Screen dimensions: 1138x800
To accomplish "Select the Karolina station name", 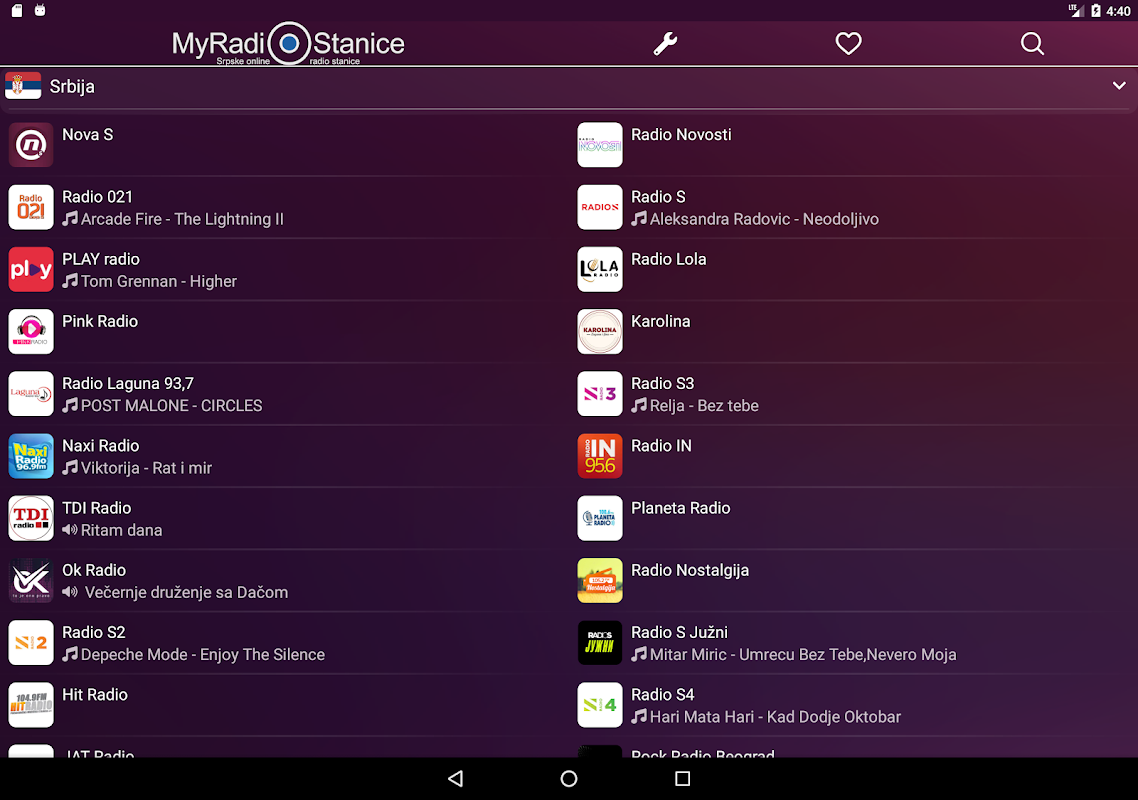I will tap(660, 321).
